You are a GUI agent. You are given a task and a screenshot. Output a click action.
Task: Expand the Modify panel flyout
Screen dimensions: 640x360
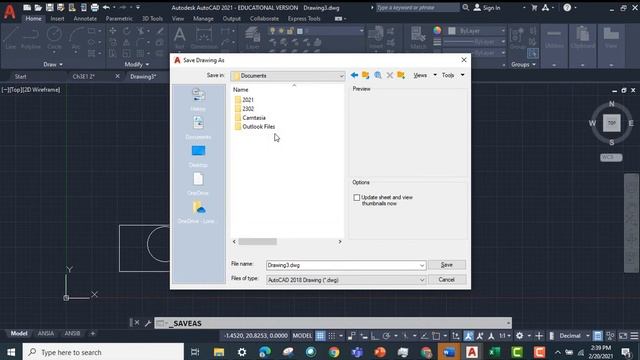137,64
